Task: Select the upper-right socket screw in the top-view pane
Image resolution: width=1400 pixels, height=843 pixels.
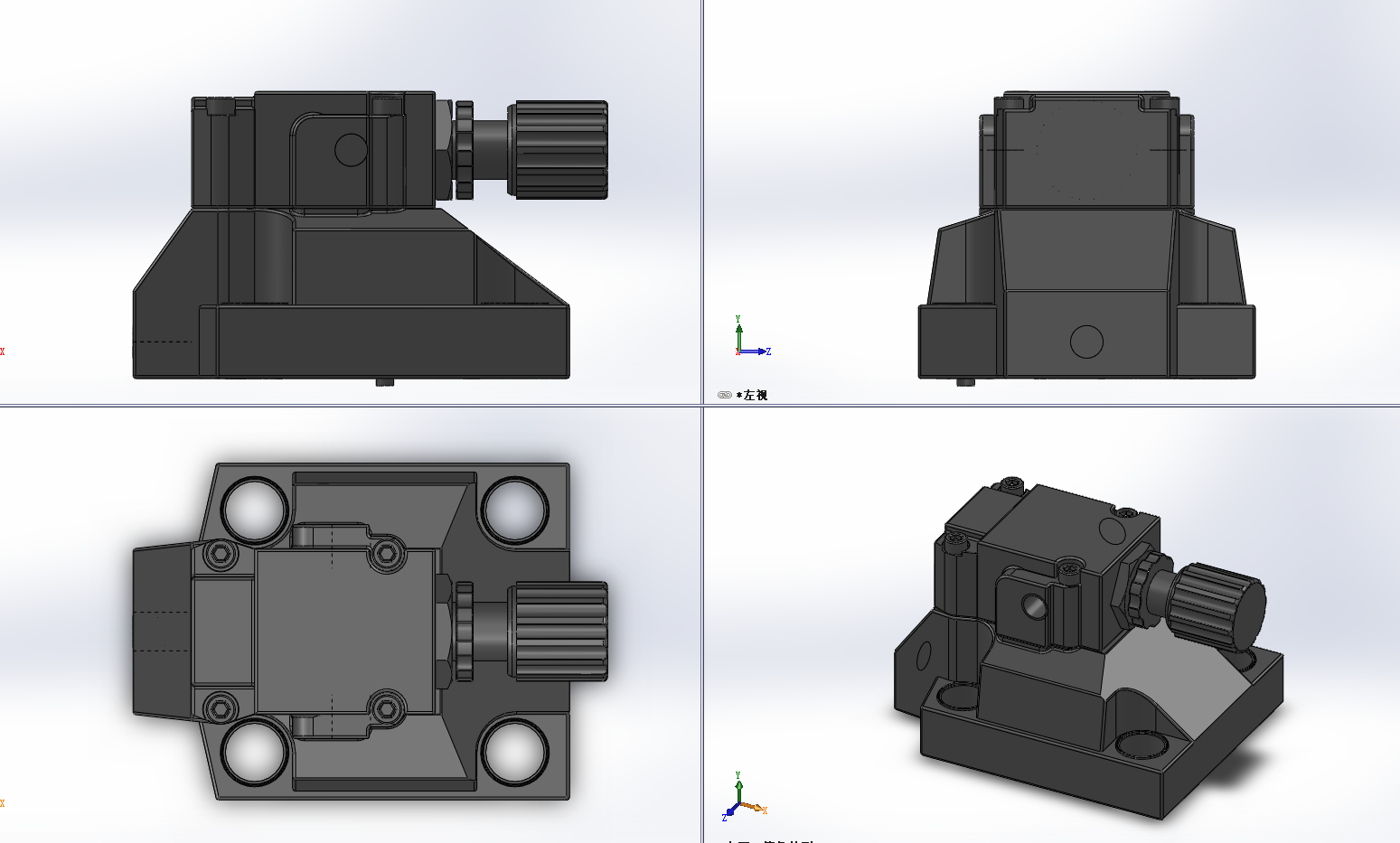Action: click(387, 553)
